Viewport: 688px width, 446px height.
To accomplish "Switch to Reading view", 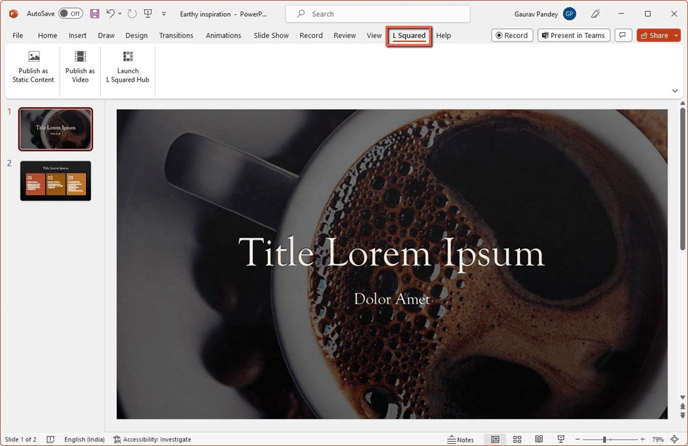I will 539,439.
